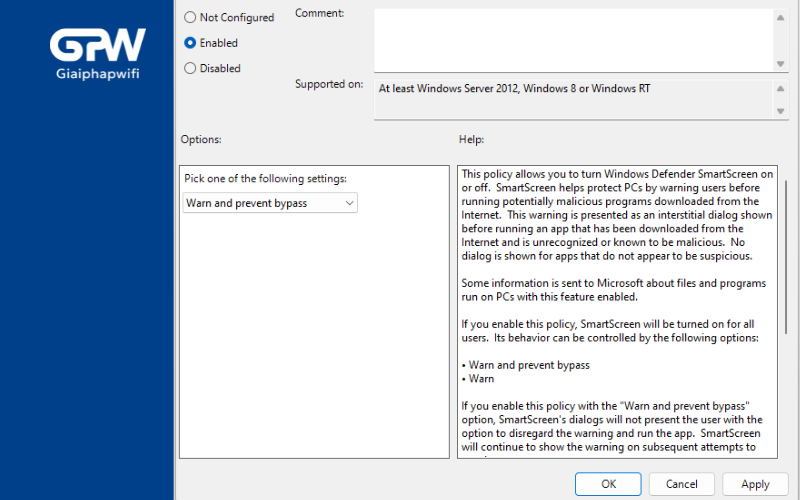Click the Options panel empty area
Viewport: 800px width, 500px height.
(314, 337)
